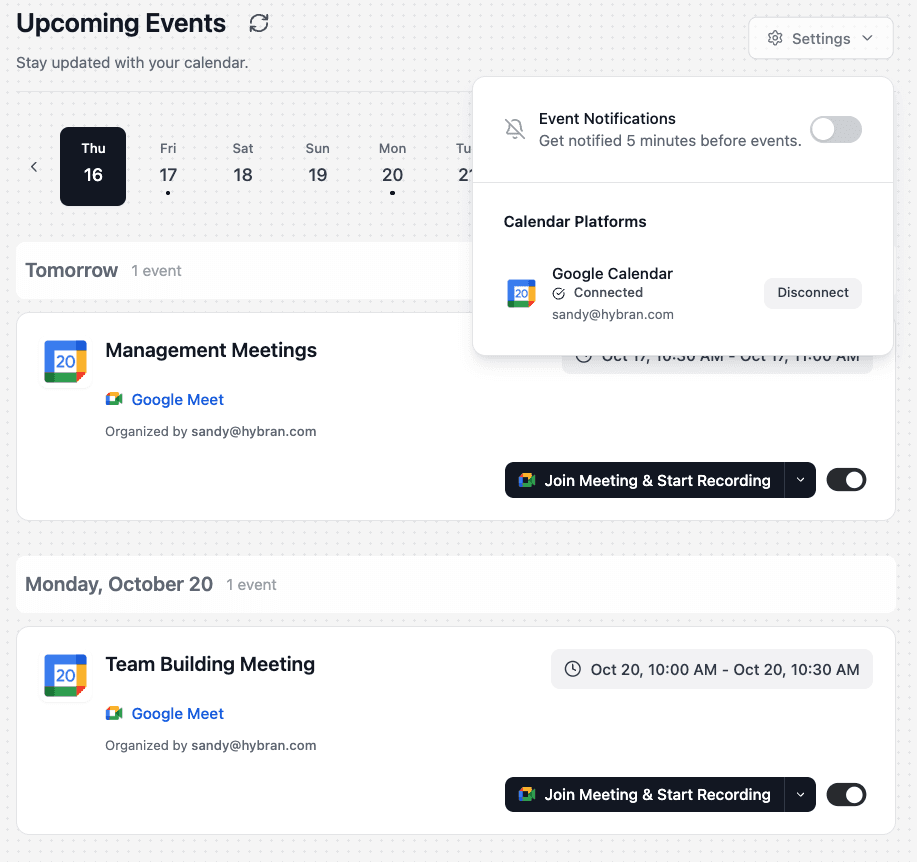Click Google Meet icon under Management Meetings
Screen dimensions: 917x862
point(114,399)
